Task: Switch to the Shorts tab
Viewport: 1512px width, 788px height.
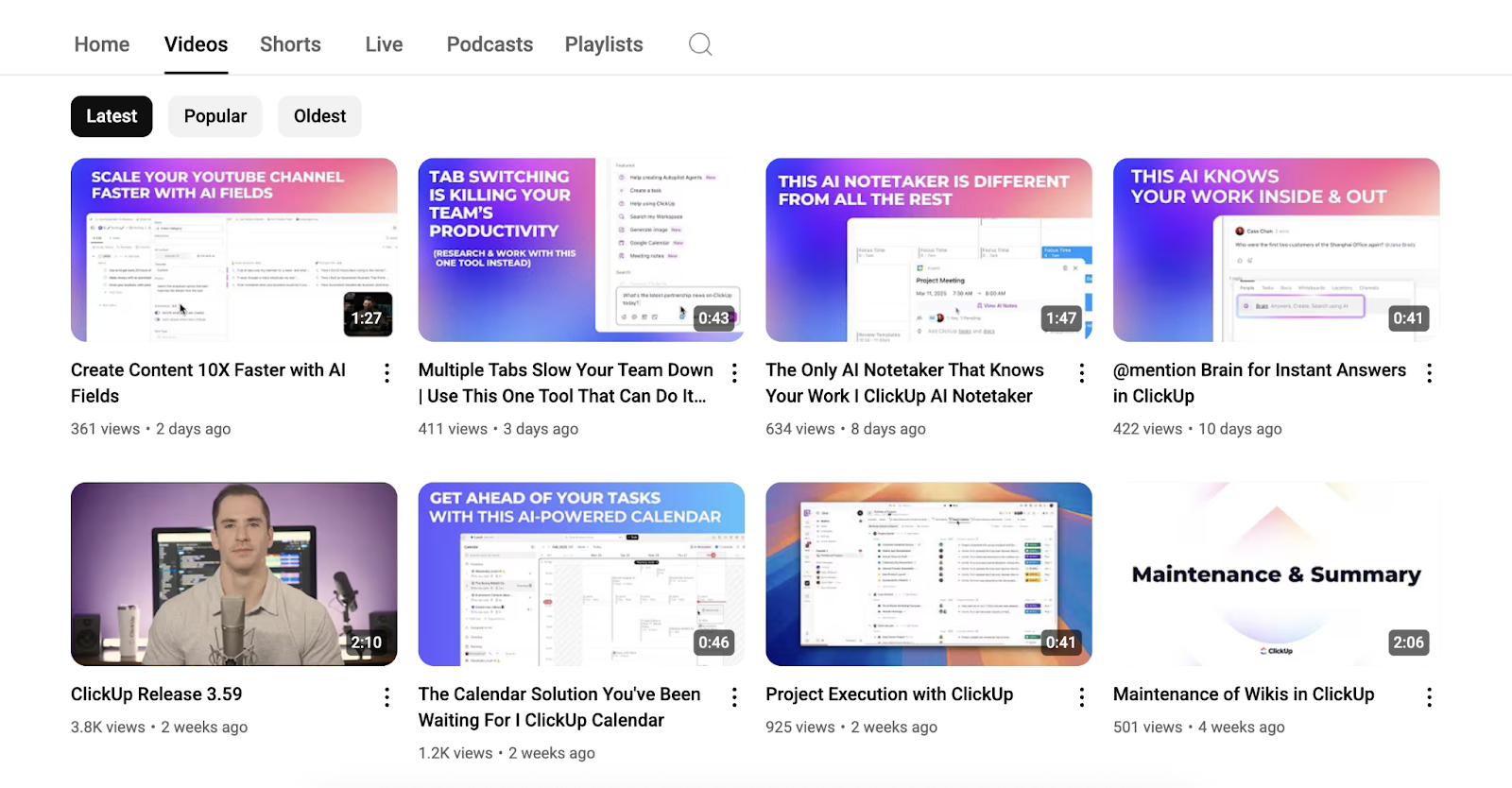Action: 290,44
